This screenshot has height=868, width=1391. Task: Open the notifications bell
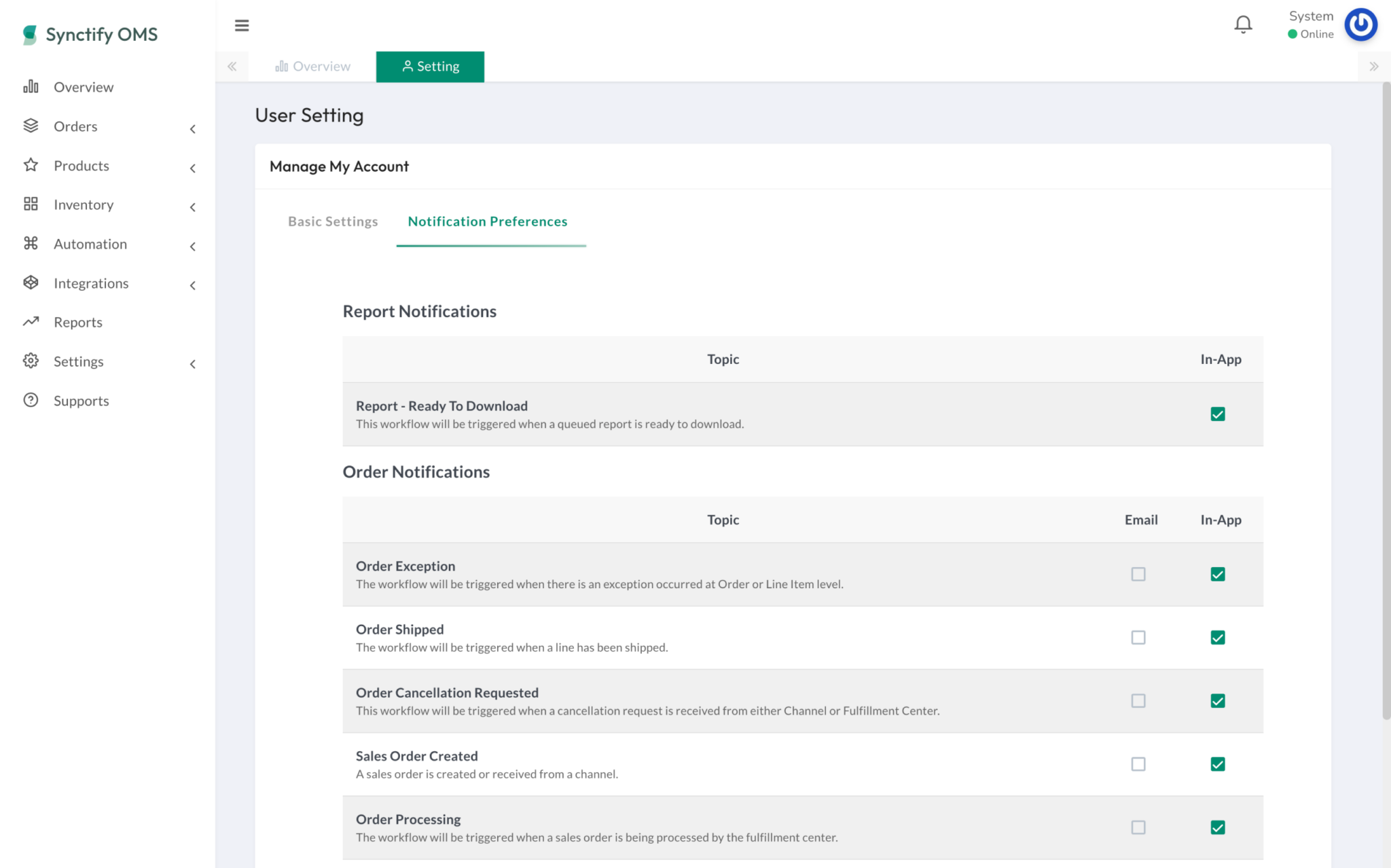click(x=1243, y=24)
